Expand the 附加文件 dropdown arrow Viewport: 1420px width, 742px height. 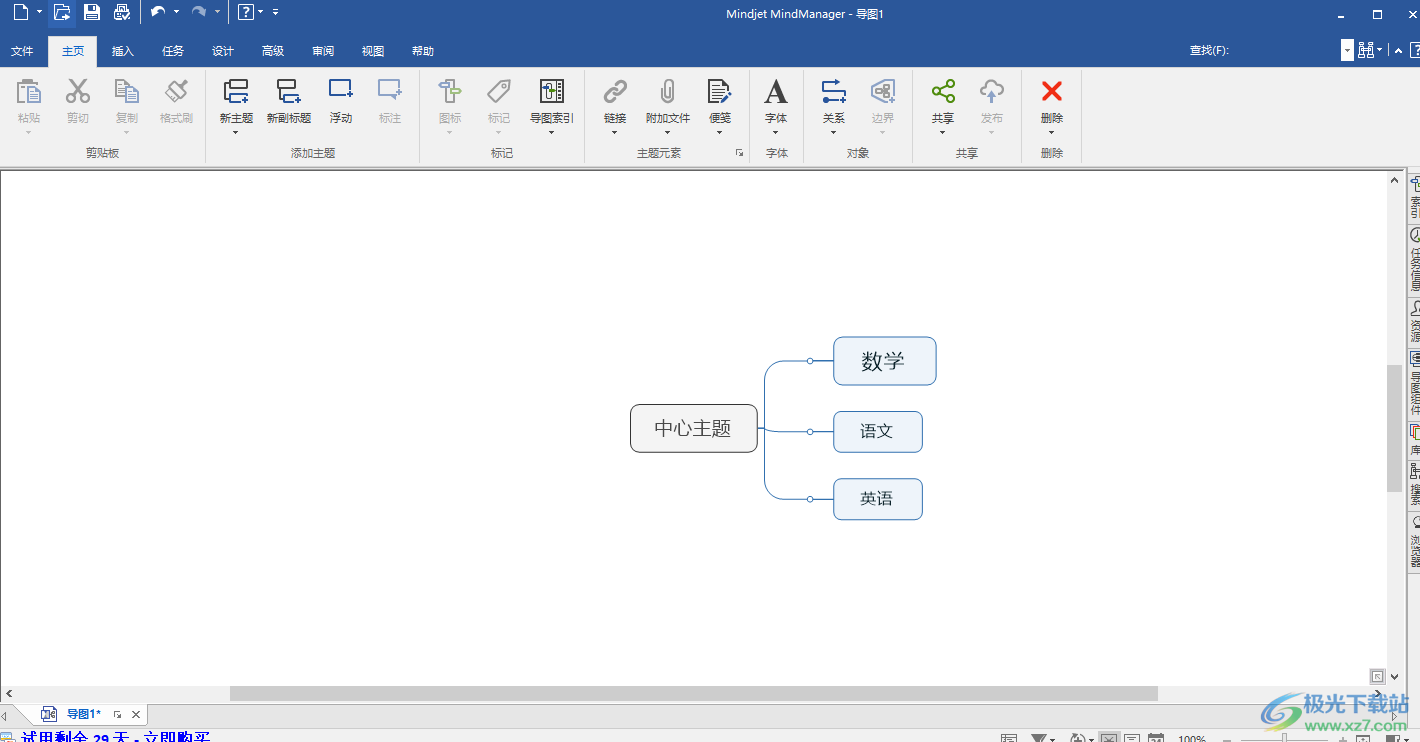(x=668, y=133)
